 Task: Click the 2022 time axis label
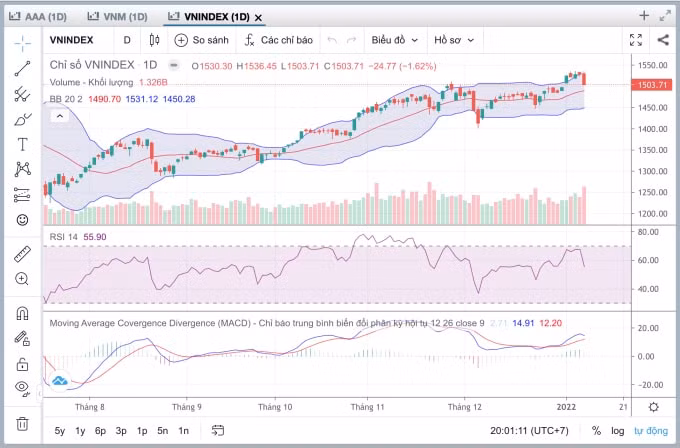[x=566, y=407]
